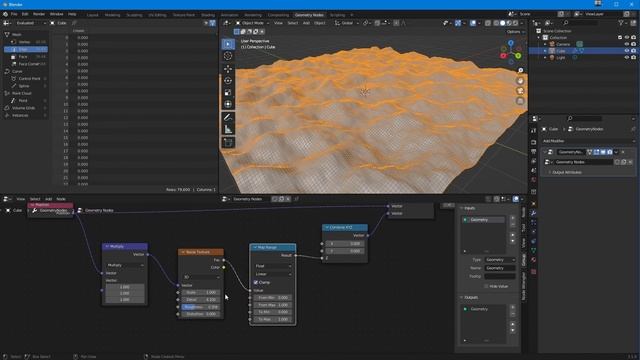640x360 pixels.
Task: Open 3D dimensions dropdown in Noise Texture
Action: [201, 277]
